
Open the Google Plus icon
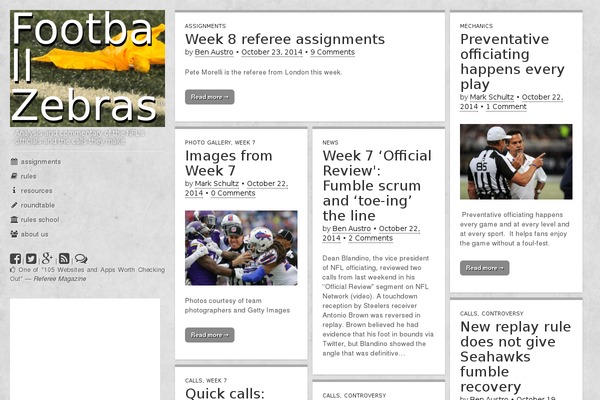(47, 258)
